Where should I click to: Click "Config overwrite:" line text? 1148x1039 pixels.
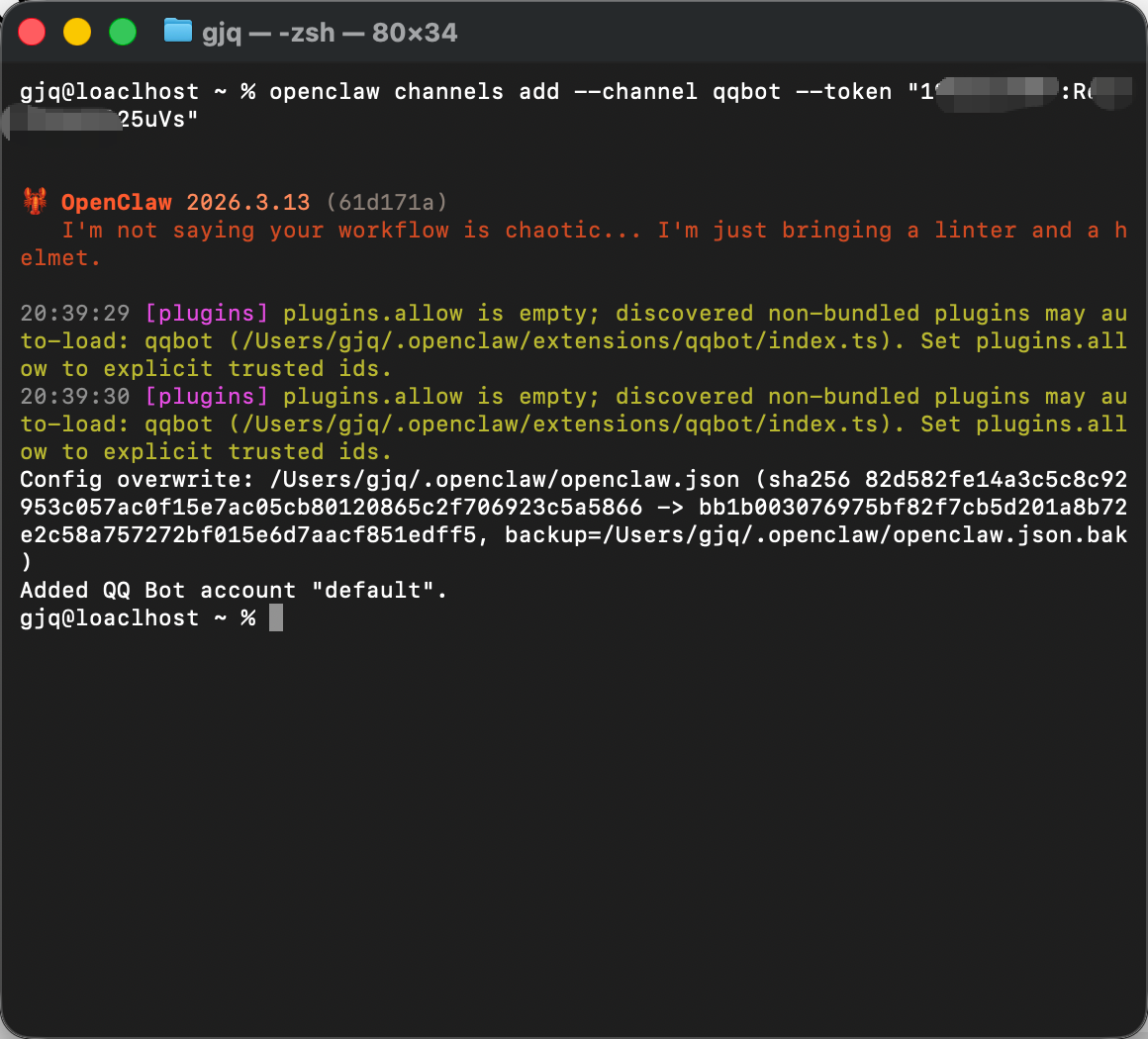tap(137, 480)
